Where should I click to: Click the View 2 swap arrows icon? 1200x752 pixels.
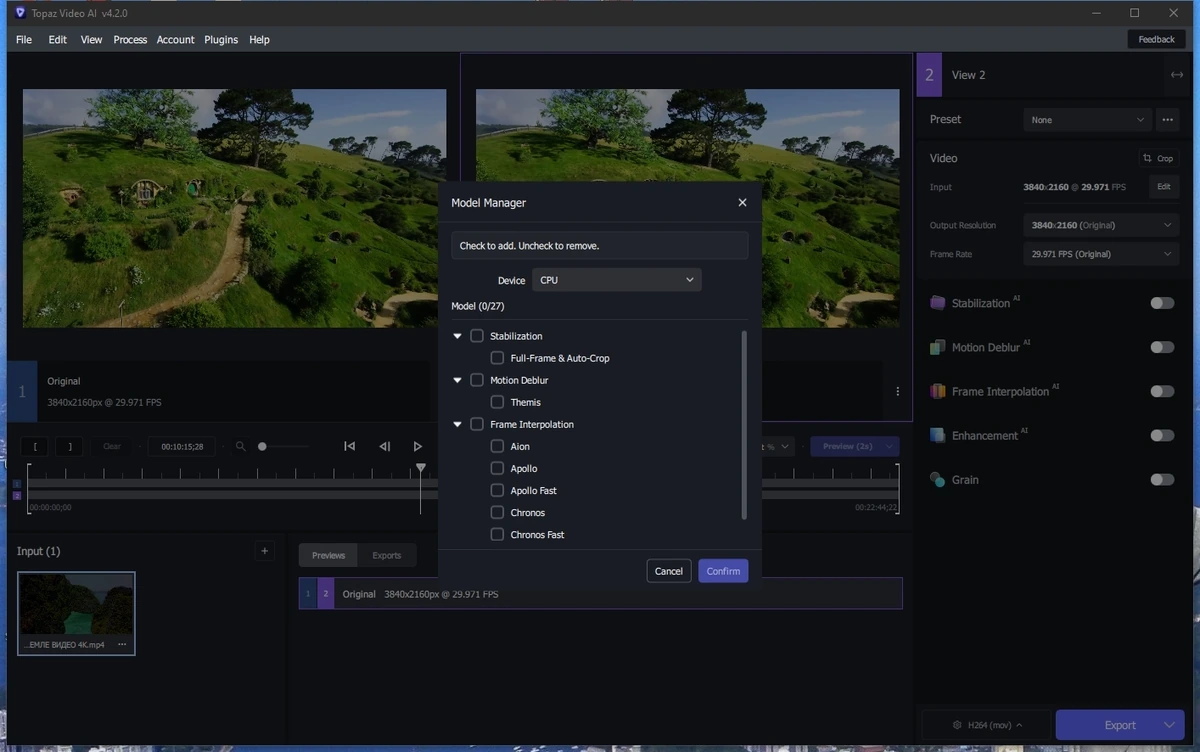tap(1176, 75)
